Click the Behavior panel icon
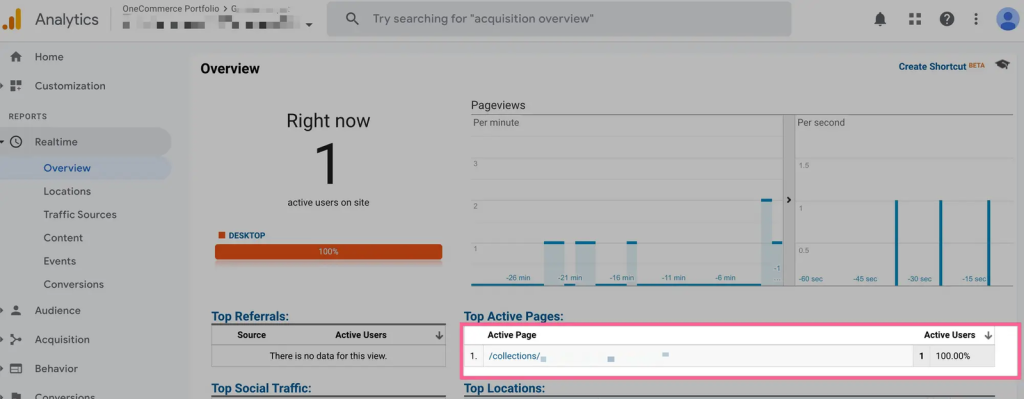Image resolution: width=1024 pixels, height=399 pixels. pyautogui.click(x=16, y=368)
